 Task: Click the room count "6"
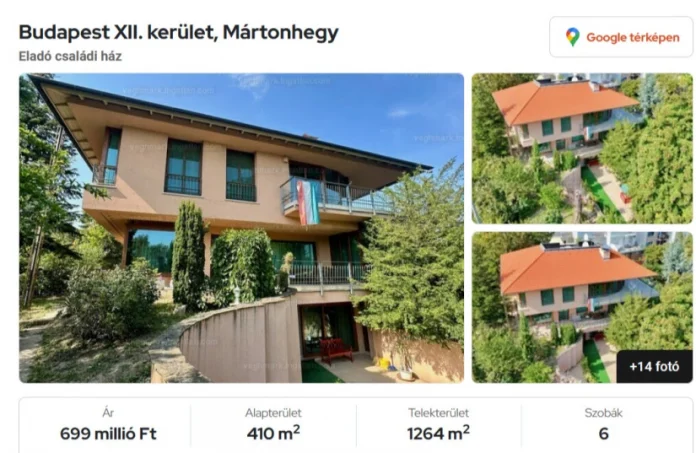604,433
